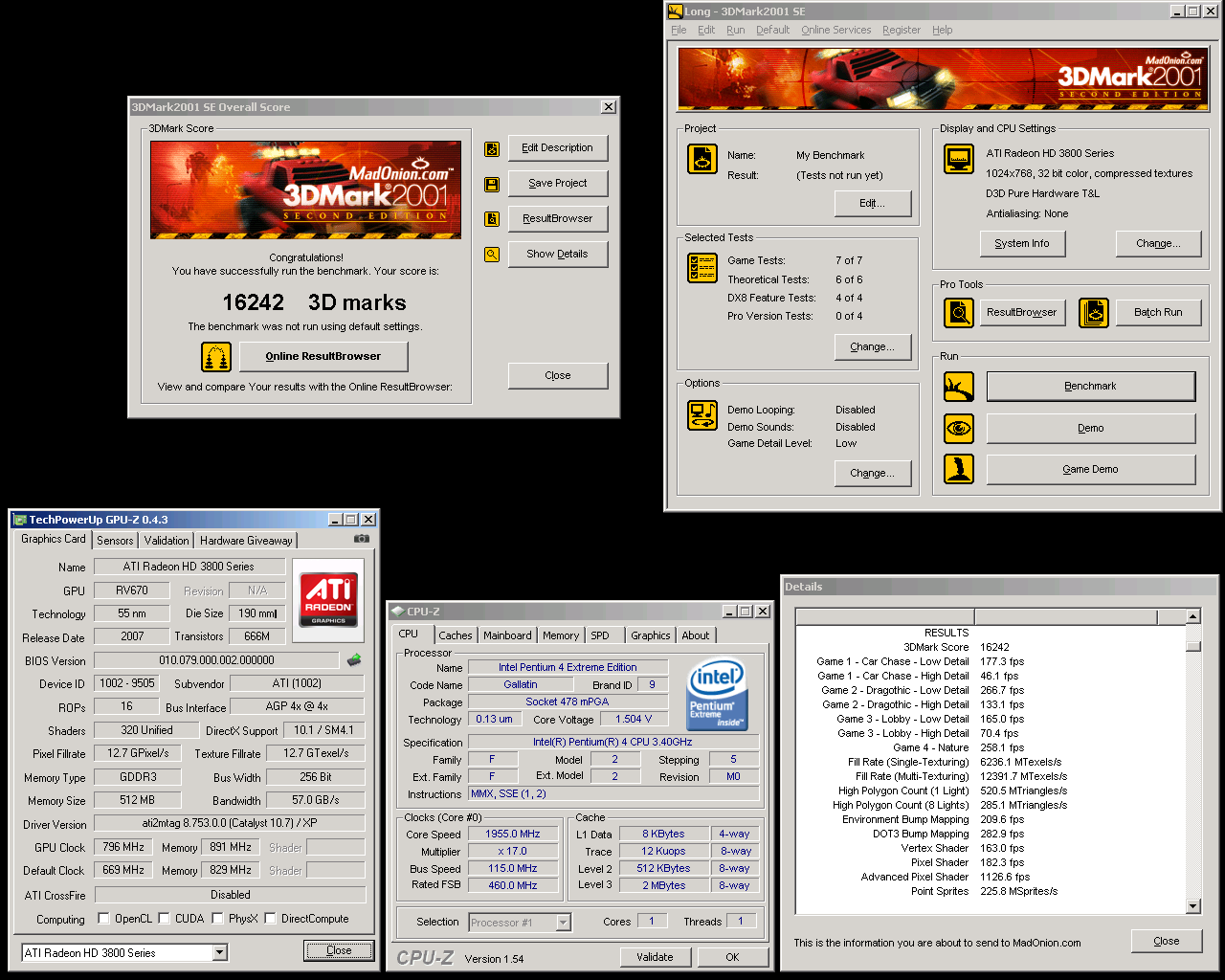This screenshot has height=980, width=1225.
Task: Click the Selected Tests checklist icon
Action: coord(702,268)
